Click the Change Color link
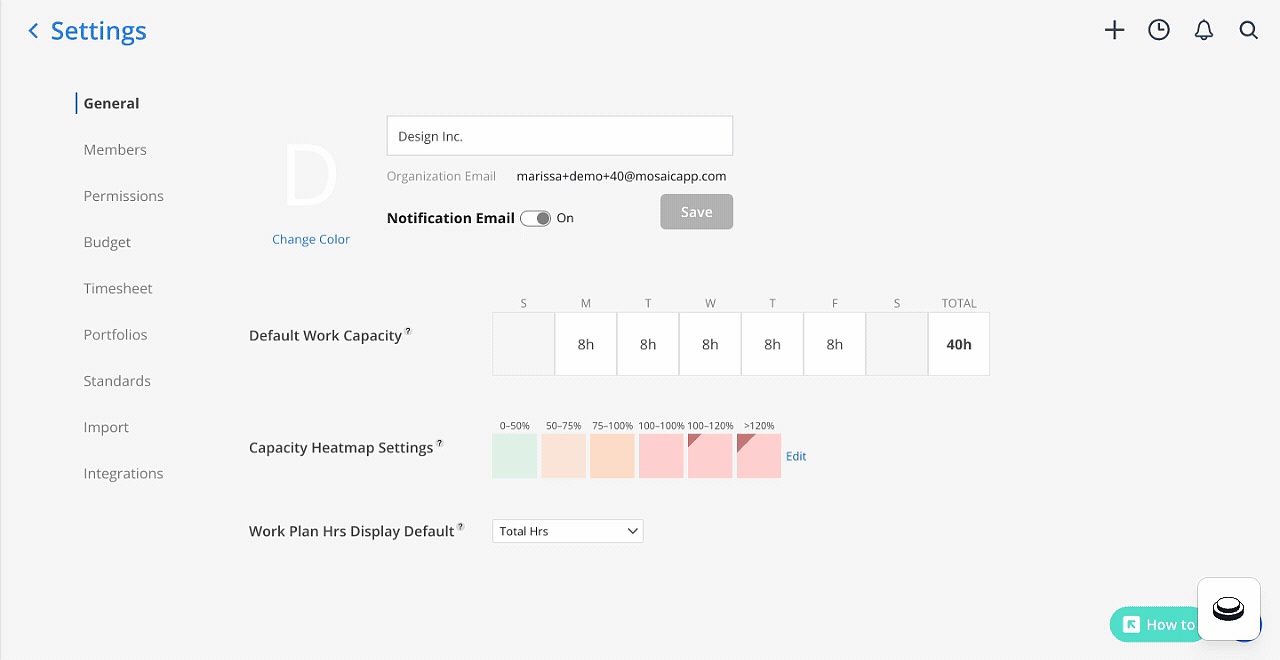Viewport: 1280px width, 660px height. [x=311, y=240]
